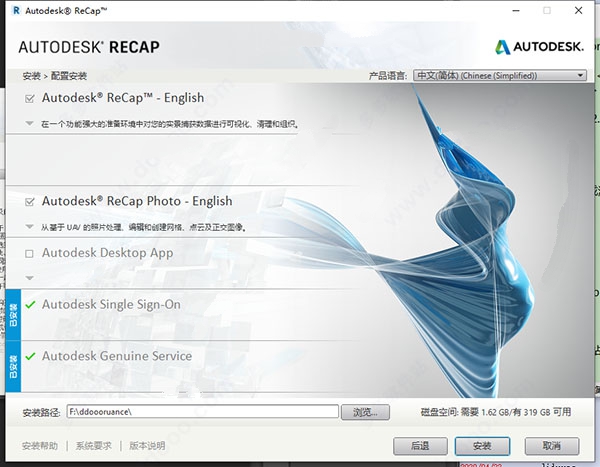Open the 系统要求 system requirements link
Viewport: 600px width, 467px height.
(x=93, y=446)
